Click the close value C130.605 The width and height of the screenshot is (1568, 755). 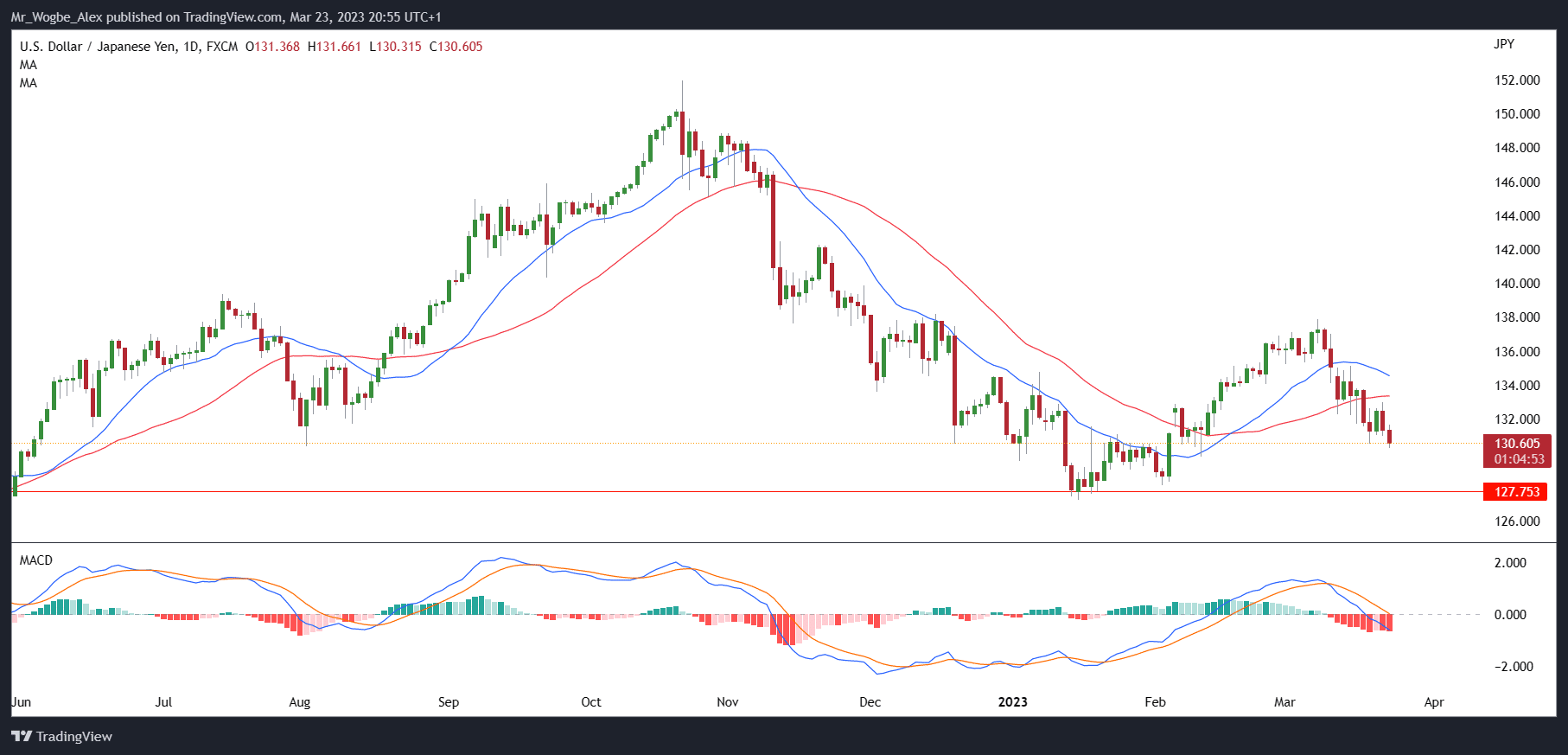pyautogui.click(x=456, y=47)
